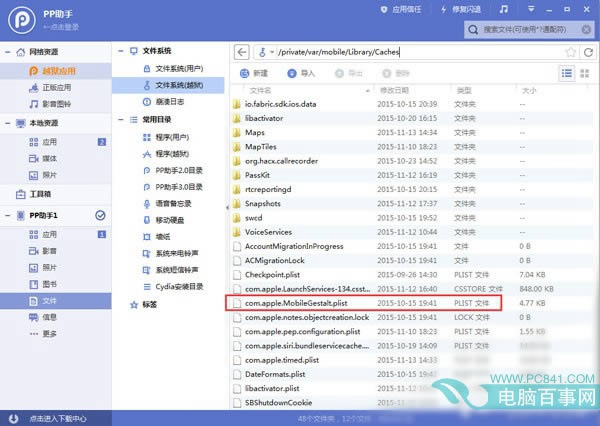Open the download center icon at bottom left
Image resolution: width=600 pixels, height=426 pixels.
click(x=13, y=418)
